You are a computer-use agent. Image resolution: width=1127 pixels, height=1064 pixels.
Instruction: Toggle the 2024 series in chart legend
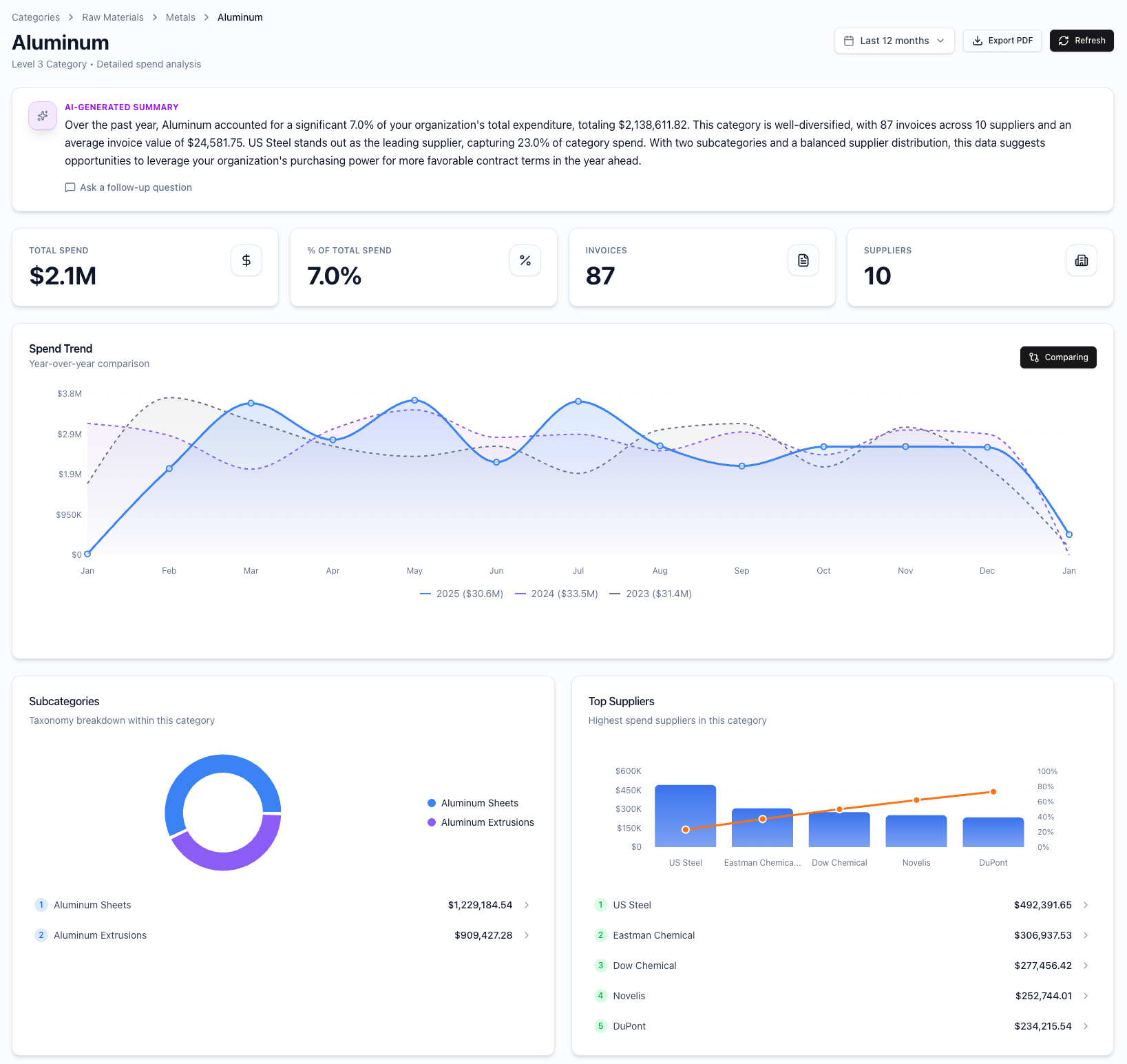[x=556, y=594]
